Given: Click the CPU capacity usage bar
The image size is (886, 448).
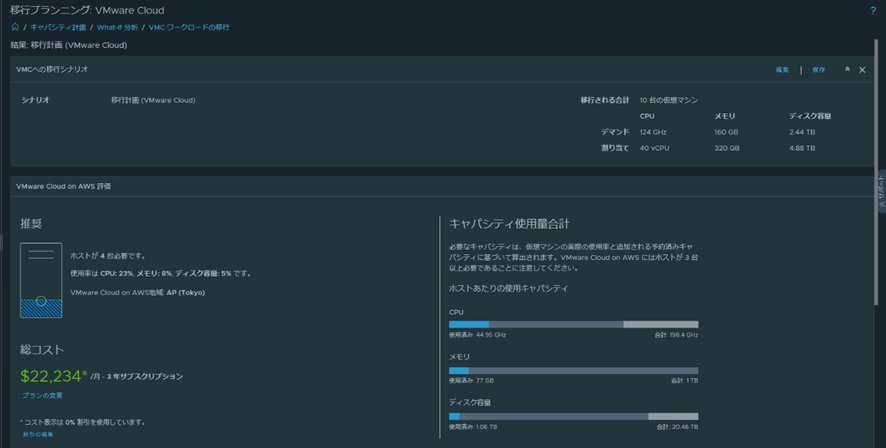Looking at the screenshot, I should pyautogui.click(x=574, y=324).
